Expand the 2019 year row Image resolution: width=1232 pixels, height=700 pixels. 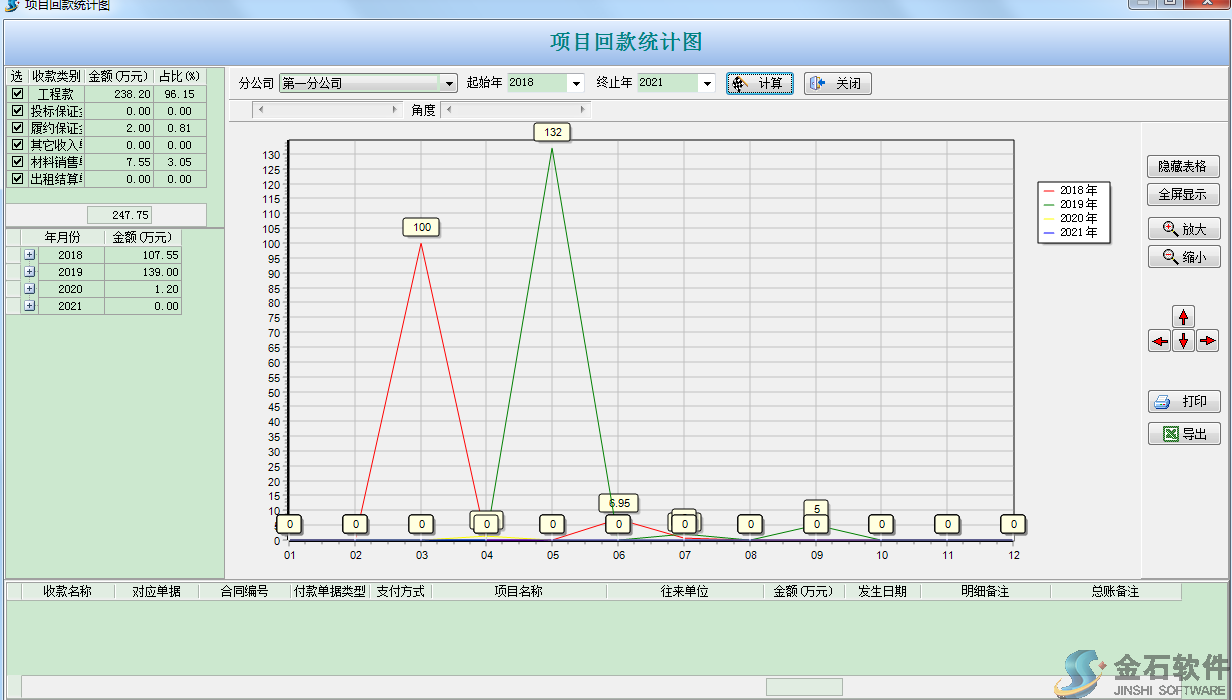[29, 272]
